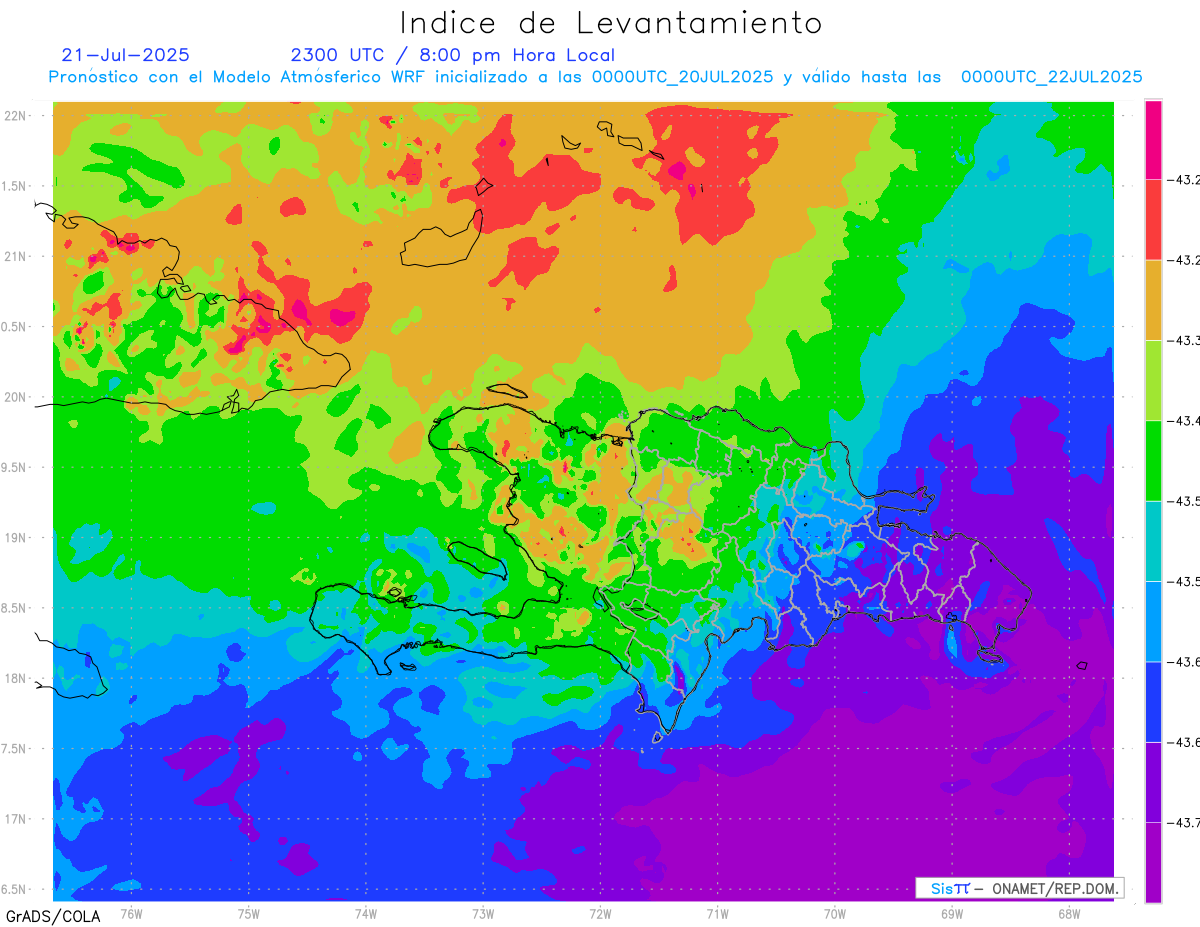Pick the teal swatch in the legend

[x=1153, y=541]
